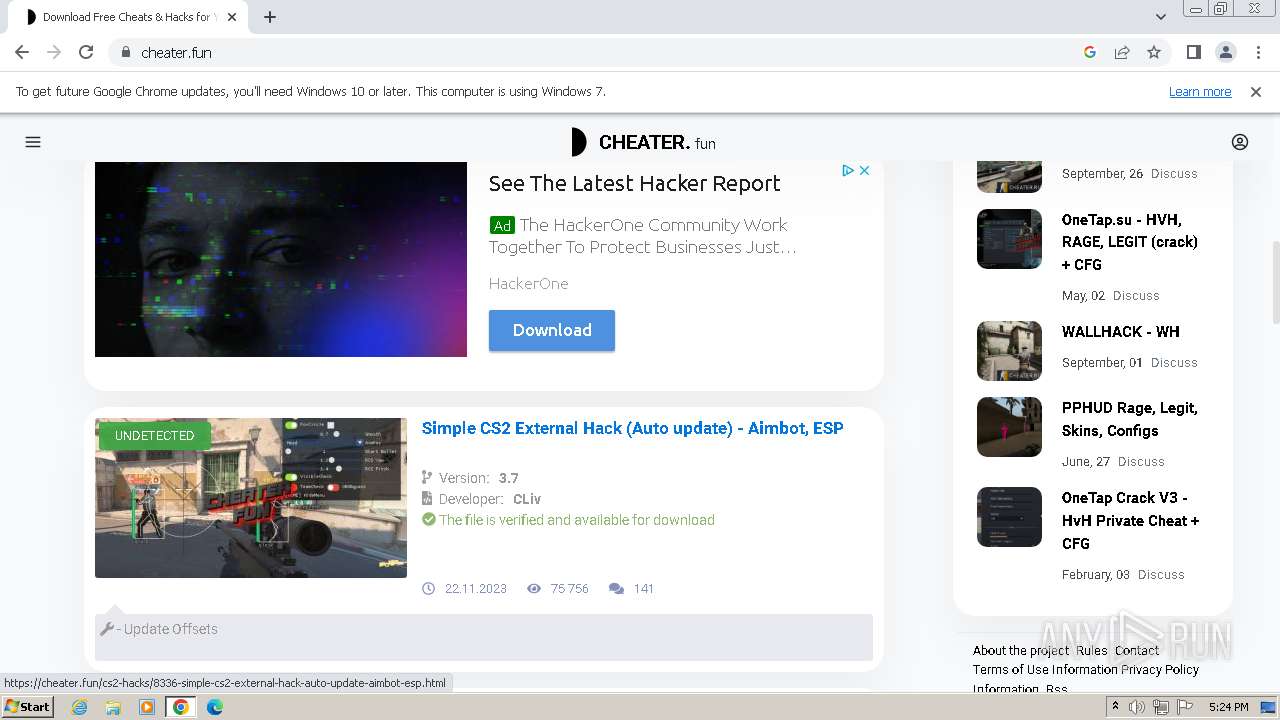Open Windows Start menu
The image size is (1280, 720).
point(27,707)
